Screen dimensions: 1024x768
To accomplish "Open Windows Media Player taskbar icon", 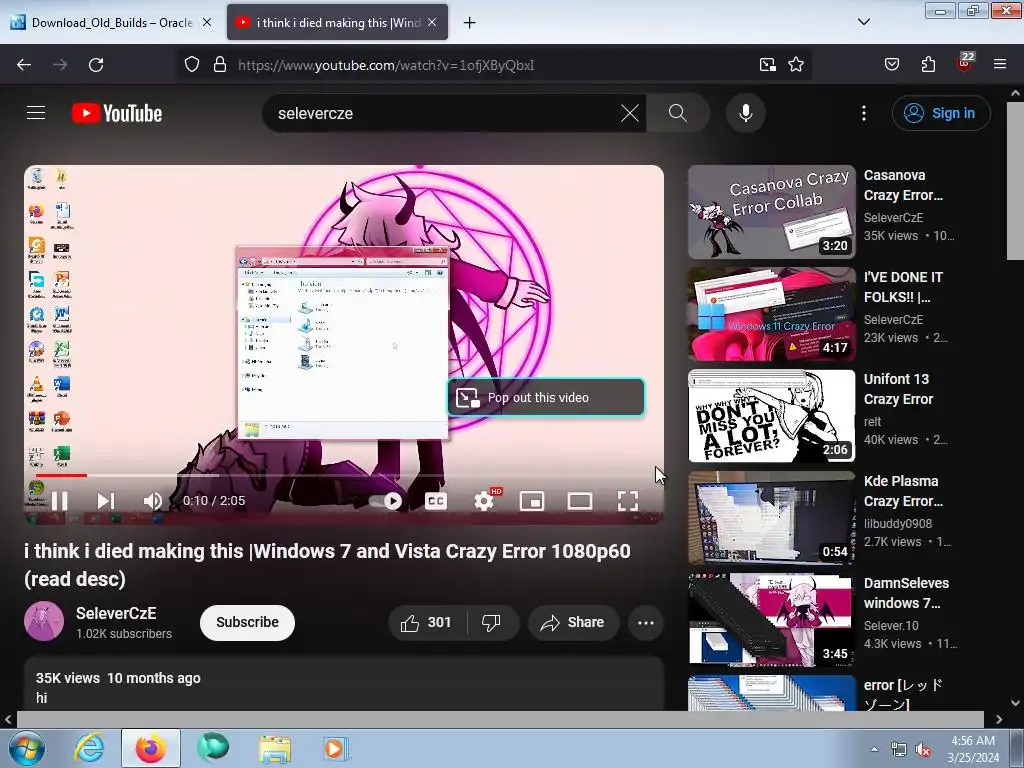I will pos(336,748).
